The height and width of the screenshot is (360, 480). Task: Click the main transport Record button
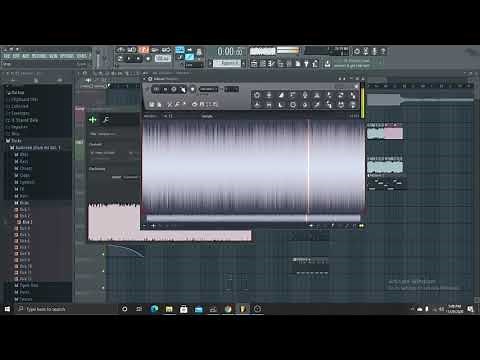tap(148, 59)
